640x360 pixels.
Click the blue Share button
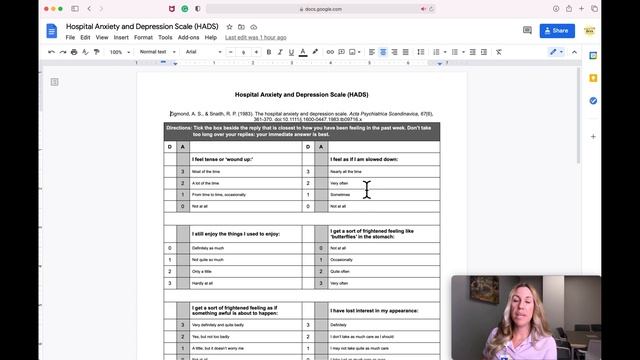point(557,31)
